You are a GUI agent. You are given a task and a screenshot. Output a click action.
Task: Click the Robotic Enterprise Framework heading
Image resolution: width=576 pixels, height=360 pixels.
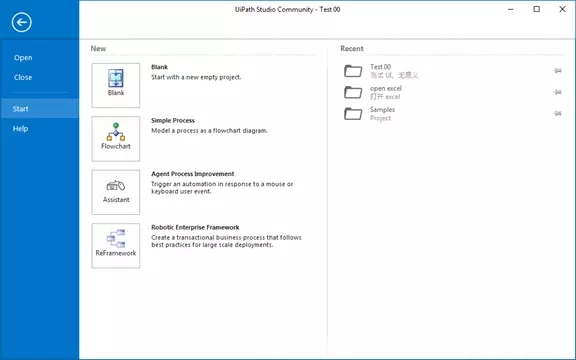click(195, 227)
